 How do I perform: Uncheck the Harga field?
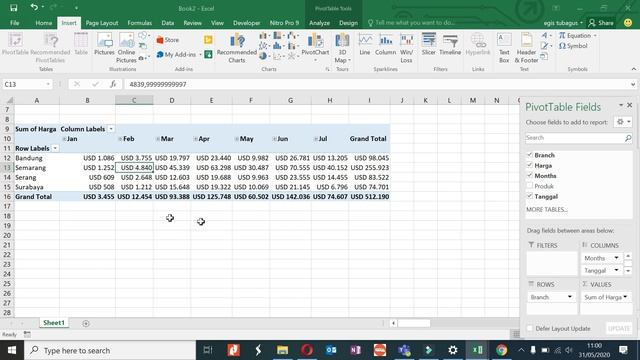click(530, 165)
